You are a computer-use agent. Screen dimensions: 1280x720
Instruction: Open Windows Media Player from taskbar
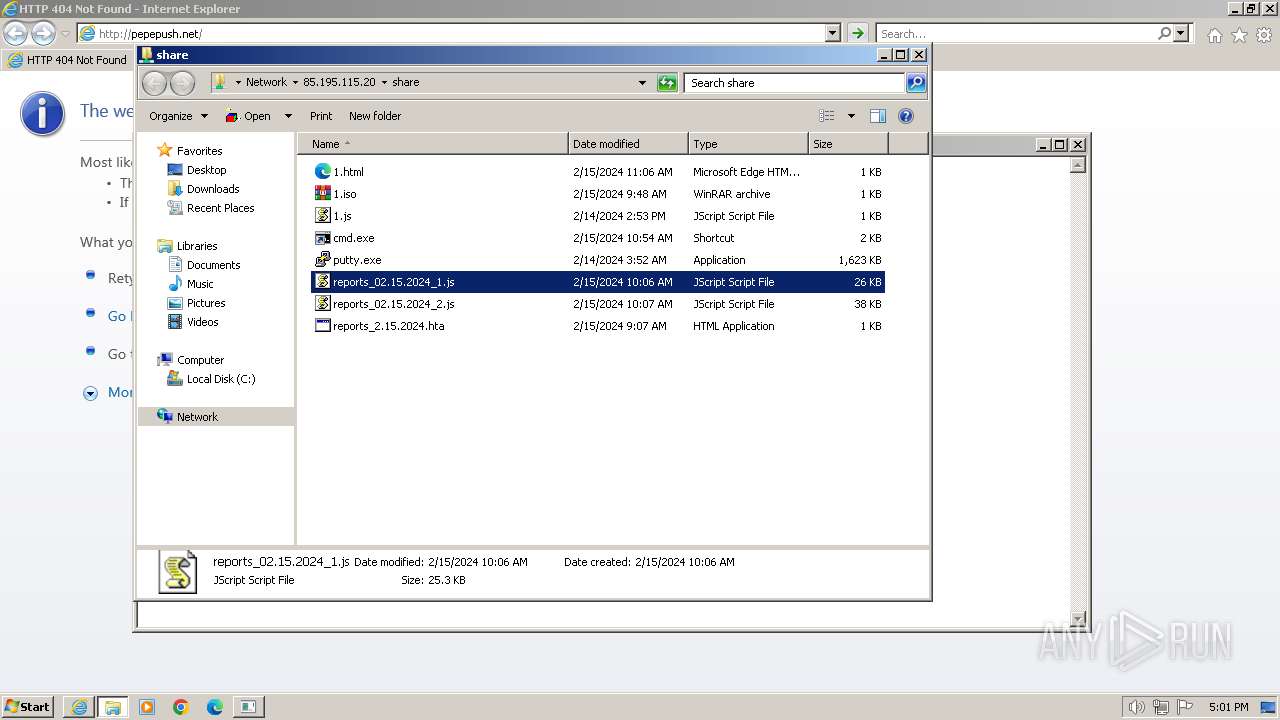pyautogui.click(x=147, y=707)
